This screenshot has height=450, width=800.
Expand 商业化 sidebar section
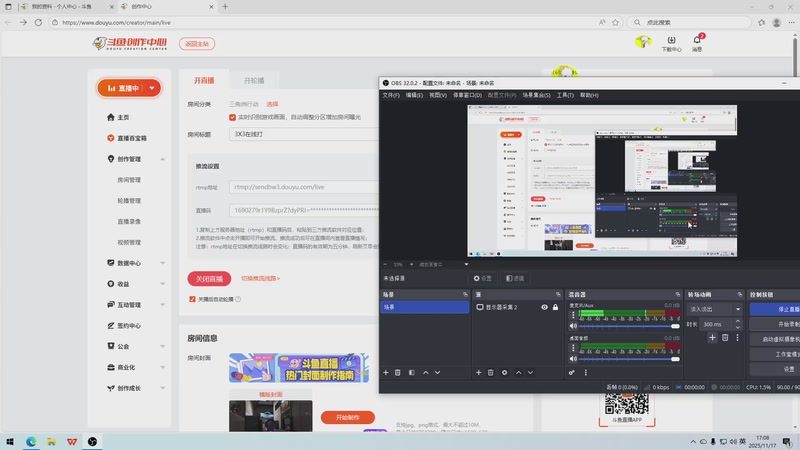click(x=163, y=367)
